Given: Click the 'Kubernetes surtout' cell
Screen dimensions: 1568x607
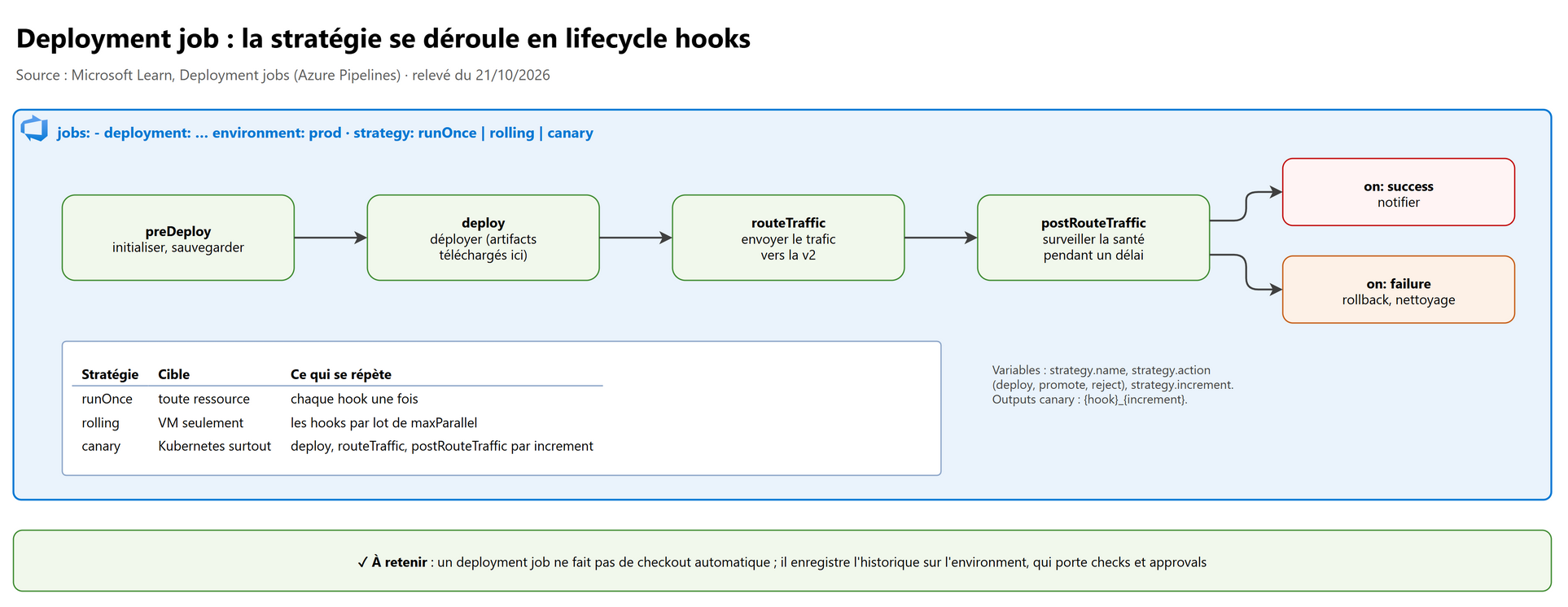Looking at the screenshot, I should (214, 446).
